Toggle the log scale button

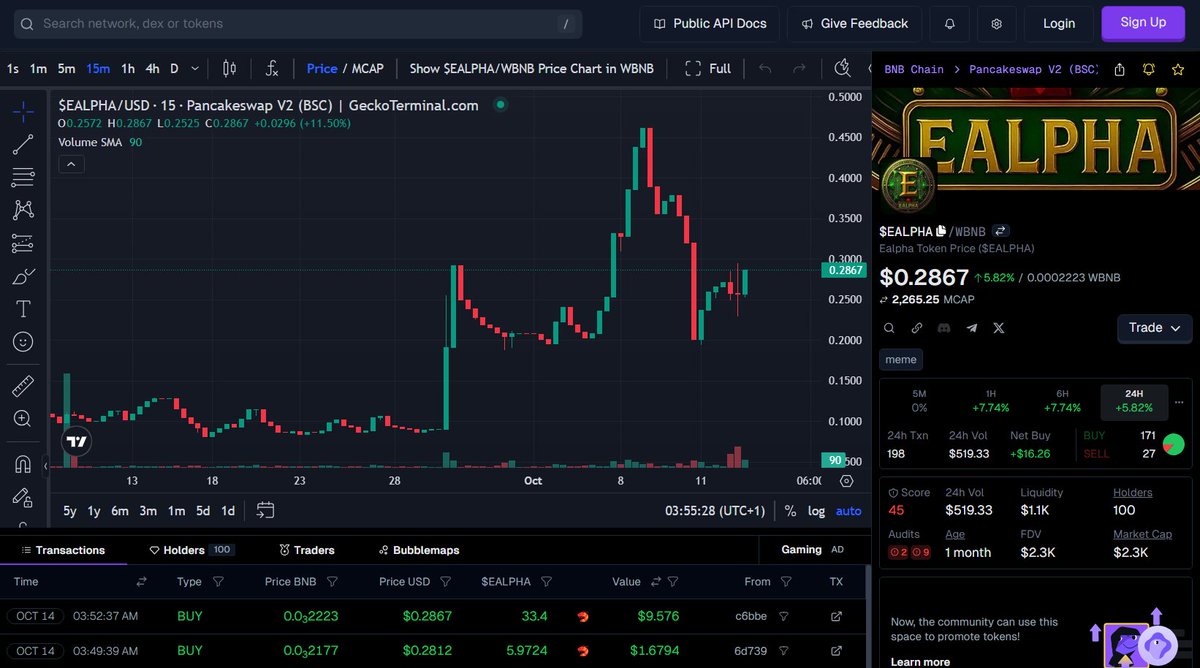tap(816, 511)
